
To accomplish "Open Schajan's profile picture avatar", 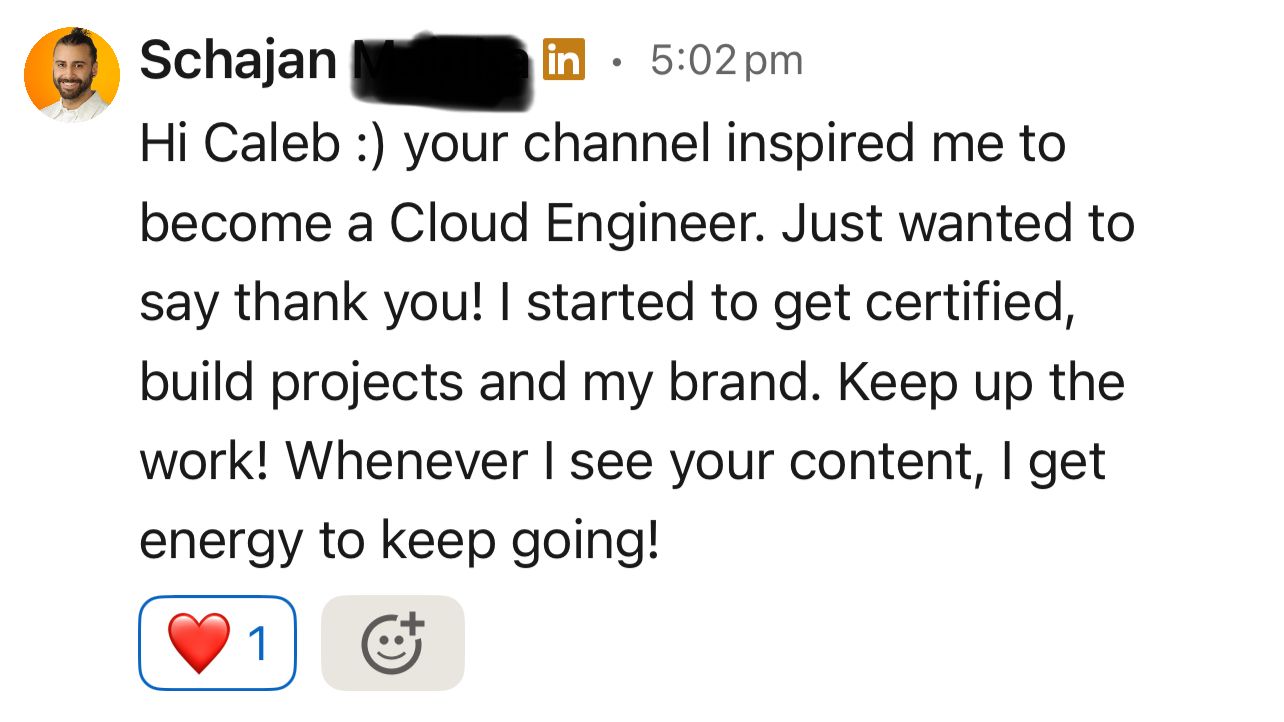I will (72, 74).
